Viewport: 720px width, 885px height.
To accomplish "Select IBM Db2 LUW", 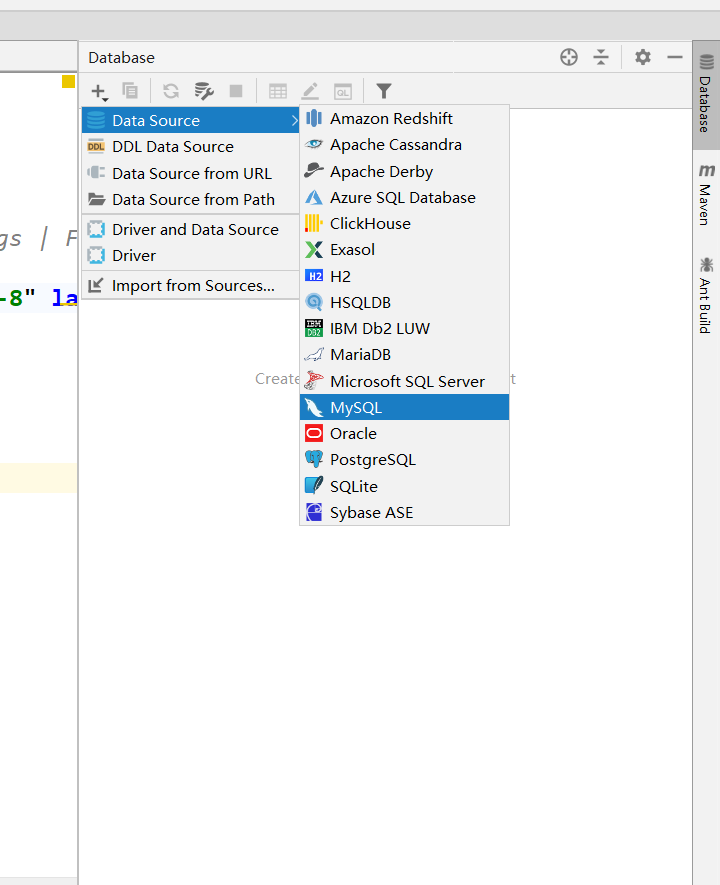I will 404,328.
